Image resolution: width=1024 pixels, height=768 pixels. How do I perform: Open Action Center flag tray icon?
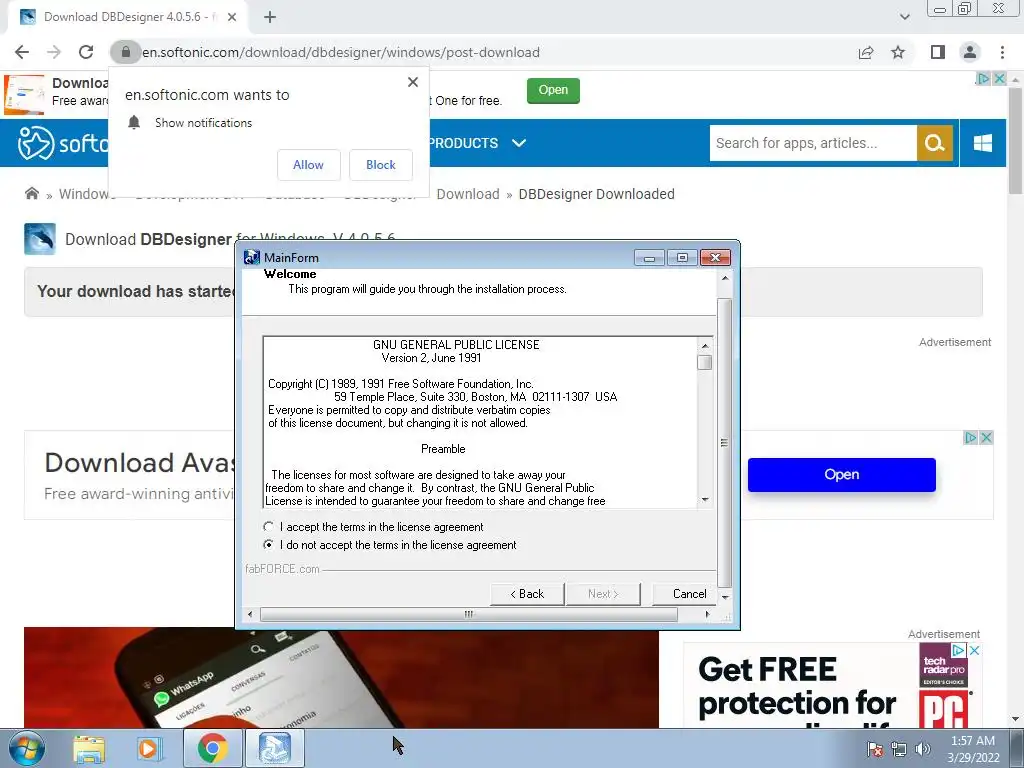pos(874,749)
